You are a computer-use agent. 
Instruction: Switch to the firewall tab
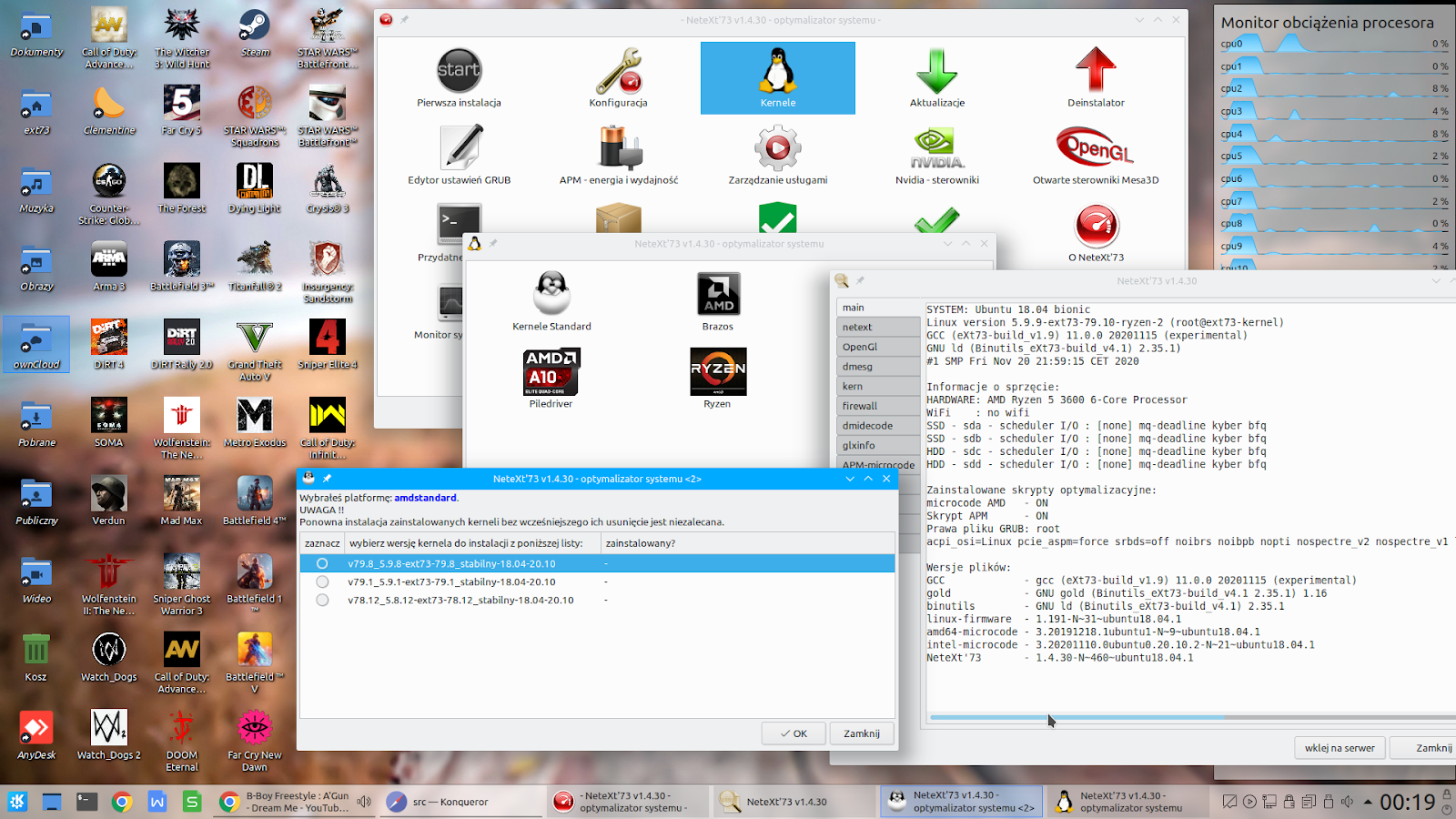pos(878,406)
